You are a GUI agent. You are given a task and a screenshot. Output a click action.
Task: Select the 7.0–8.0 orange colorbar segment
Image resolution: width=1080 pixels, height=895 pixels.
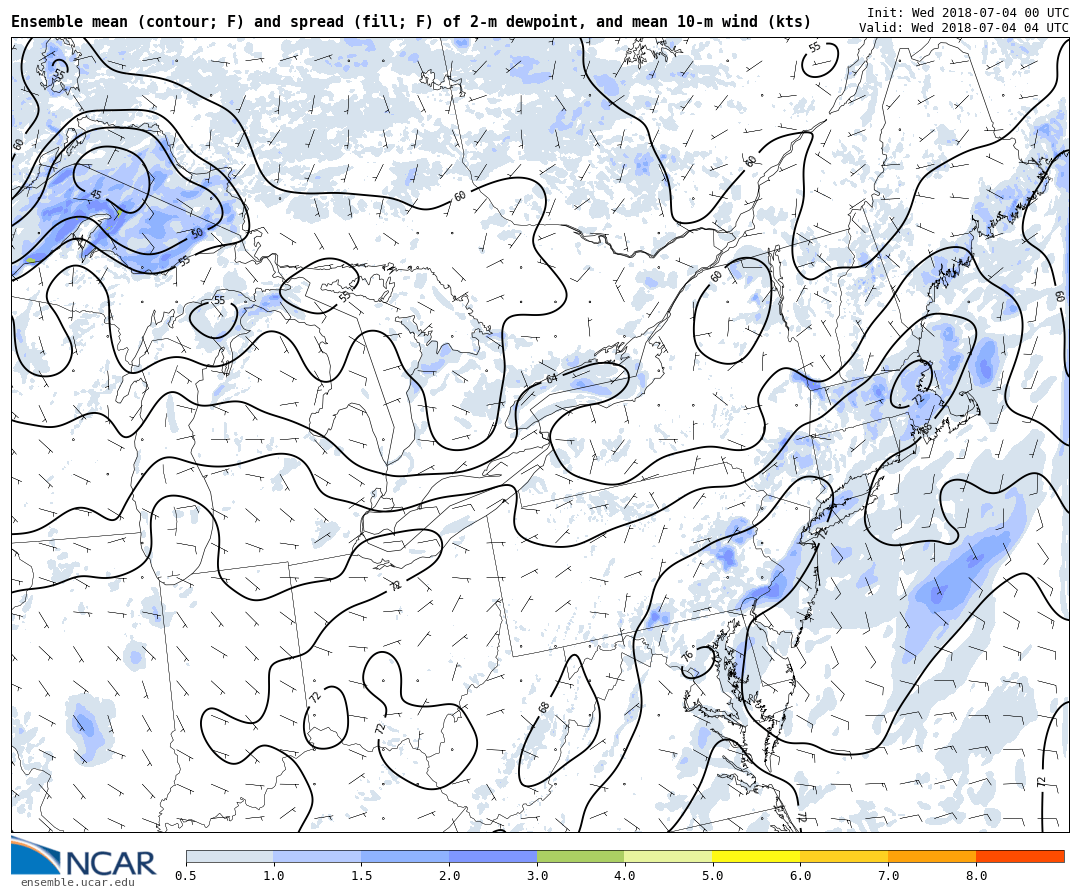point(932,856)
